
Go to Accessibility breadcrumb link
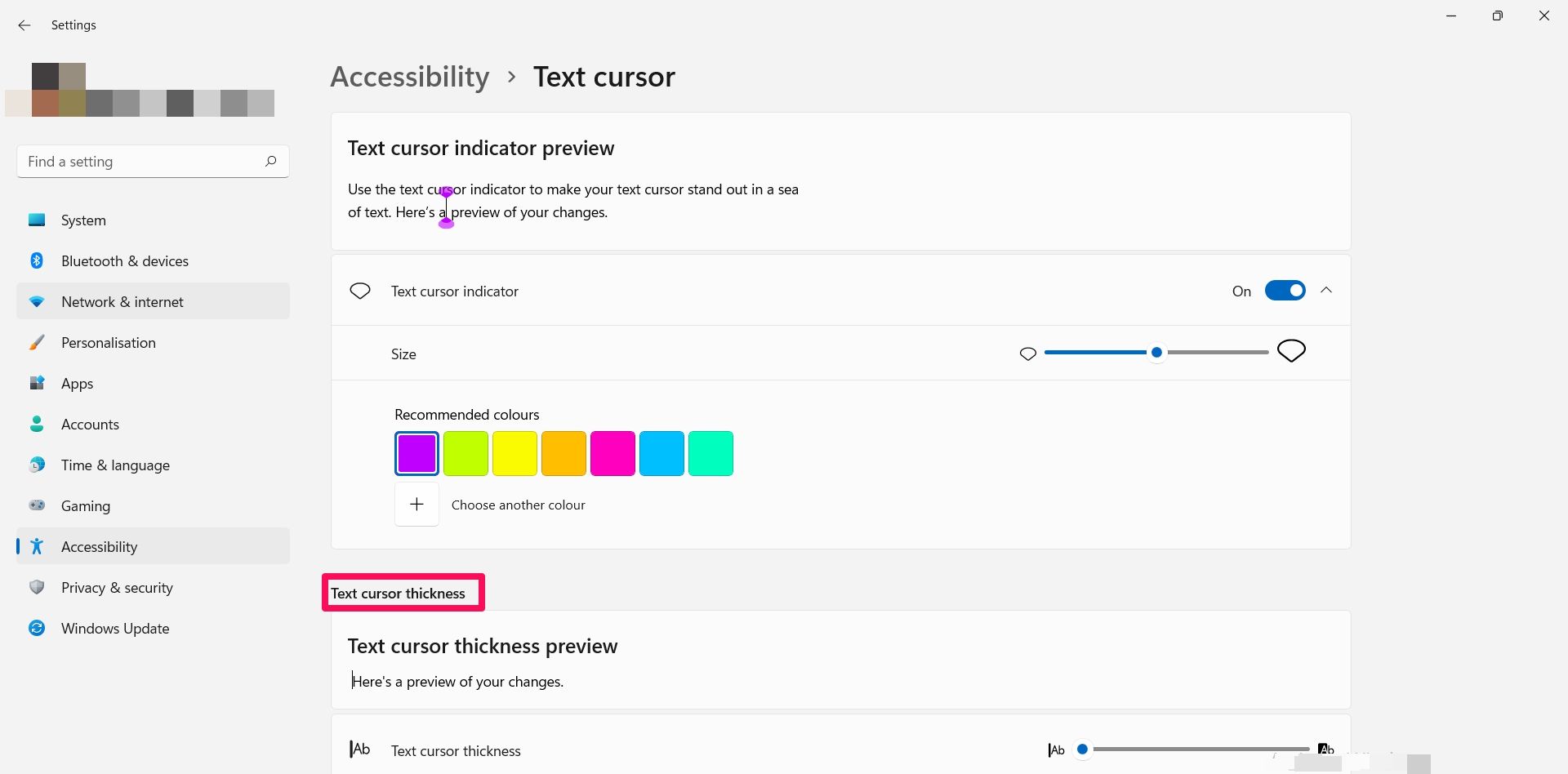coord(410,77)
